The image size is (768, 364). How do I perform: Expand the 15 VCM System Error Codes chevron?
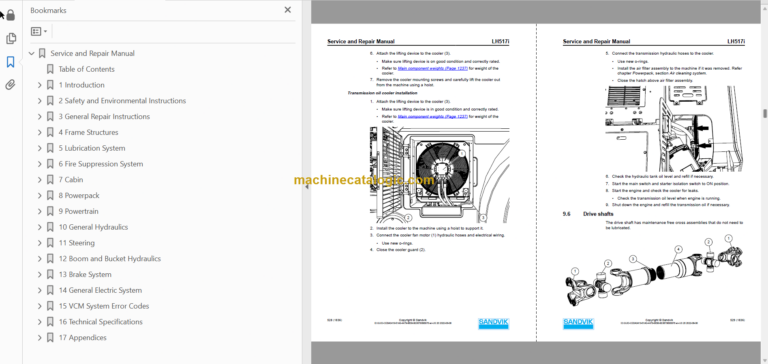click(40, 306)
